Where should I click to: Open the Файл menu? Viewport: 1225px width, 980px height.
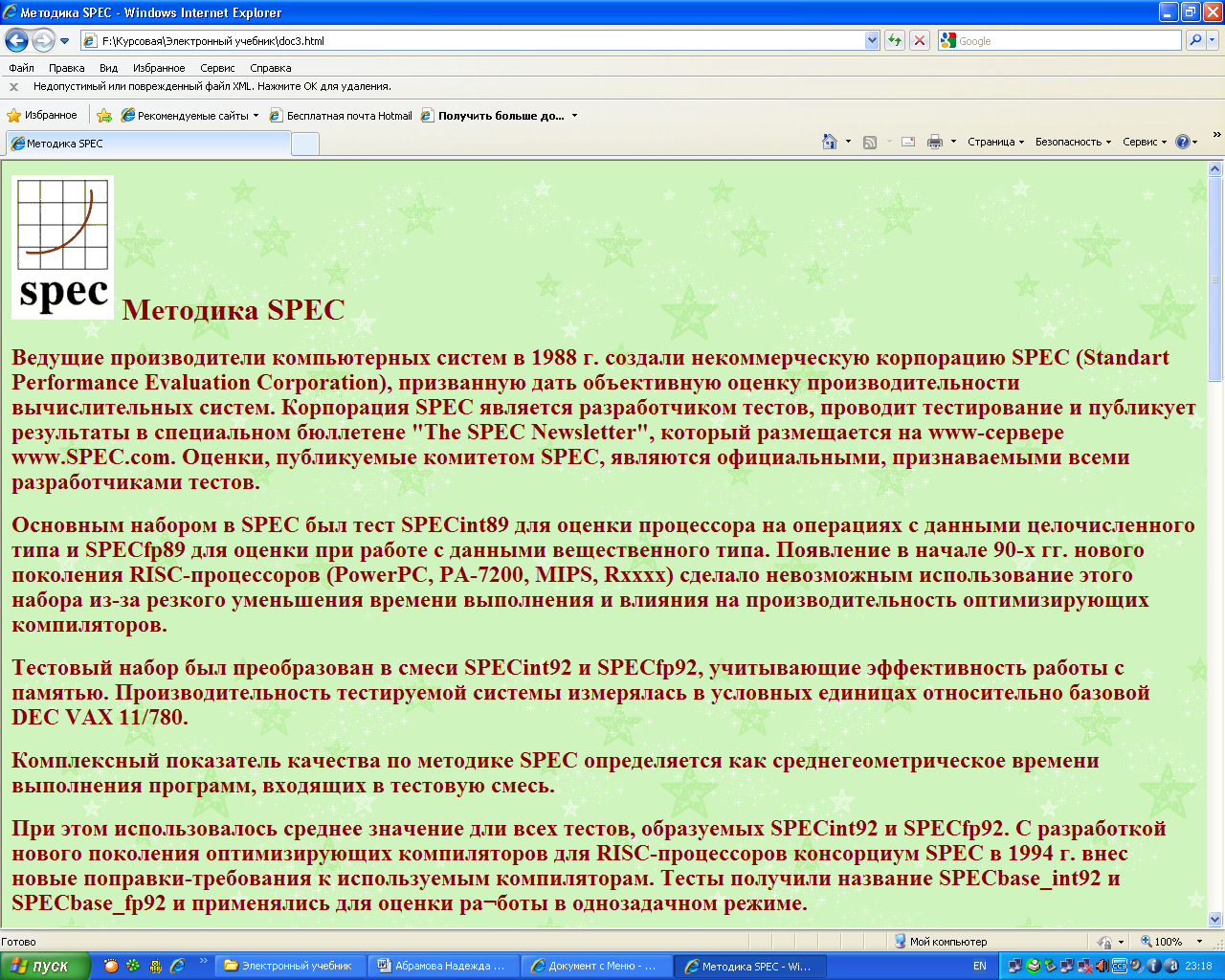point(21,68)
